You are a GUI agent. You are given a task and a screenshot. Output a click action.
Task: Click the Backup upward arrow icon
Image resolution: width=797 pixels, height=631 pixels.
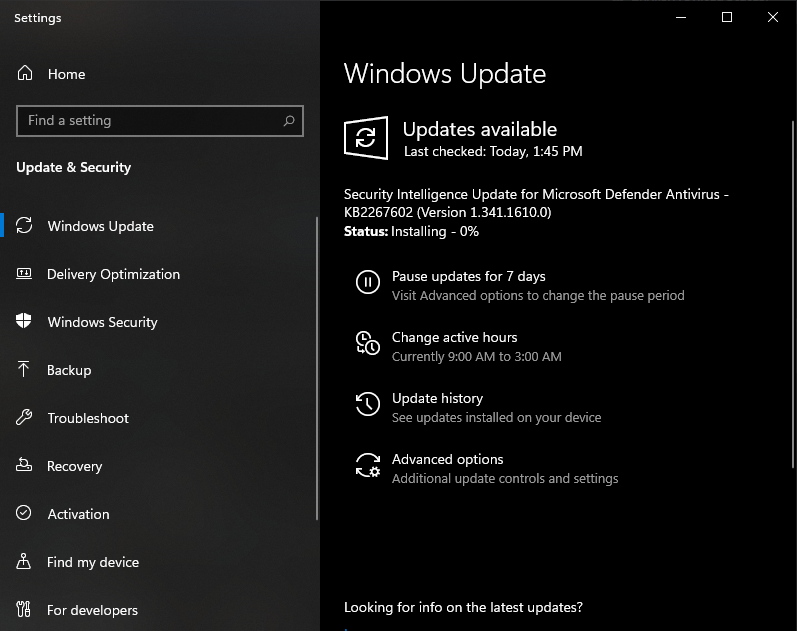pos(23,369)
